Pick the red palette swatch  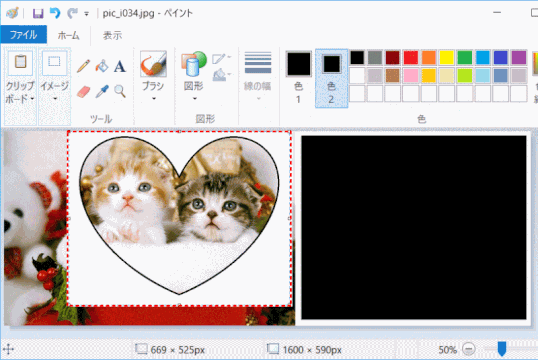click(x=411, y=57)
